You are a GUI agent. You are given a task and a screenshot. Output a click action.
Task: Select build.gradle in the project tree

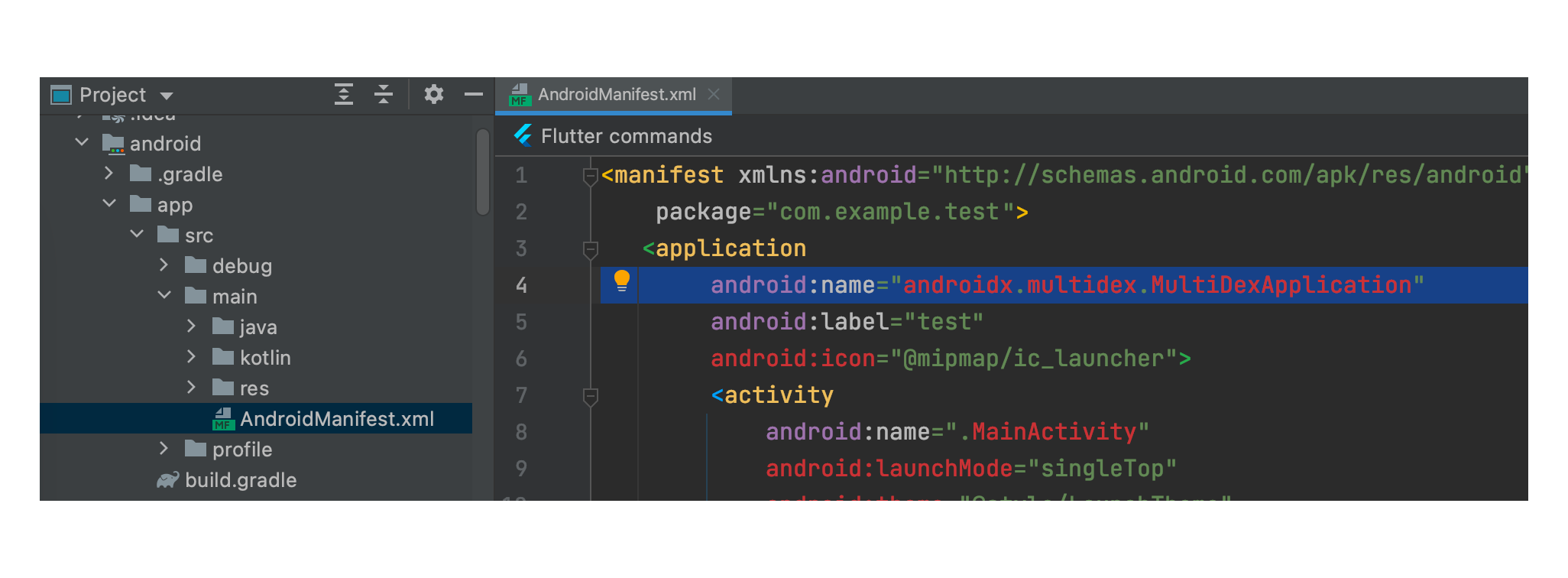241,480
